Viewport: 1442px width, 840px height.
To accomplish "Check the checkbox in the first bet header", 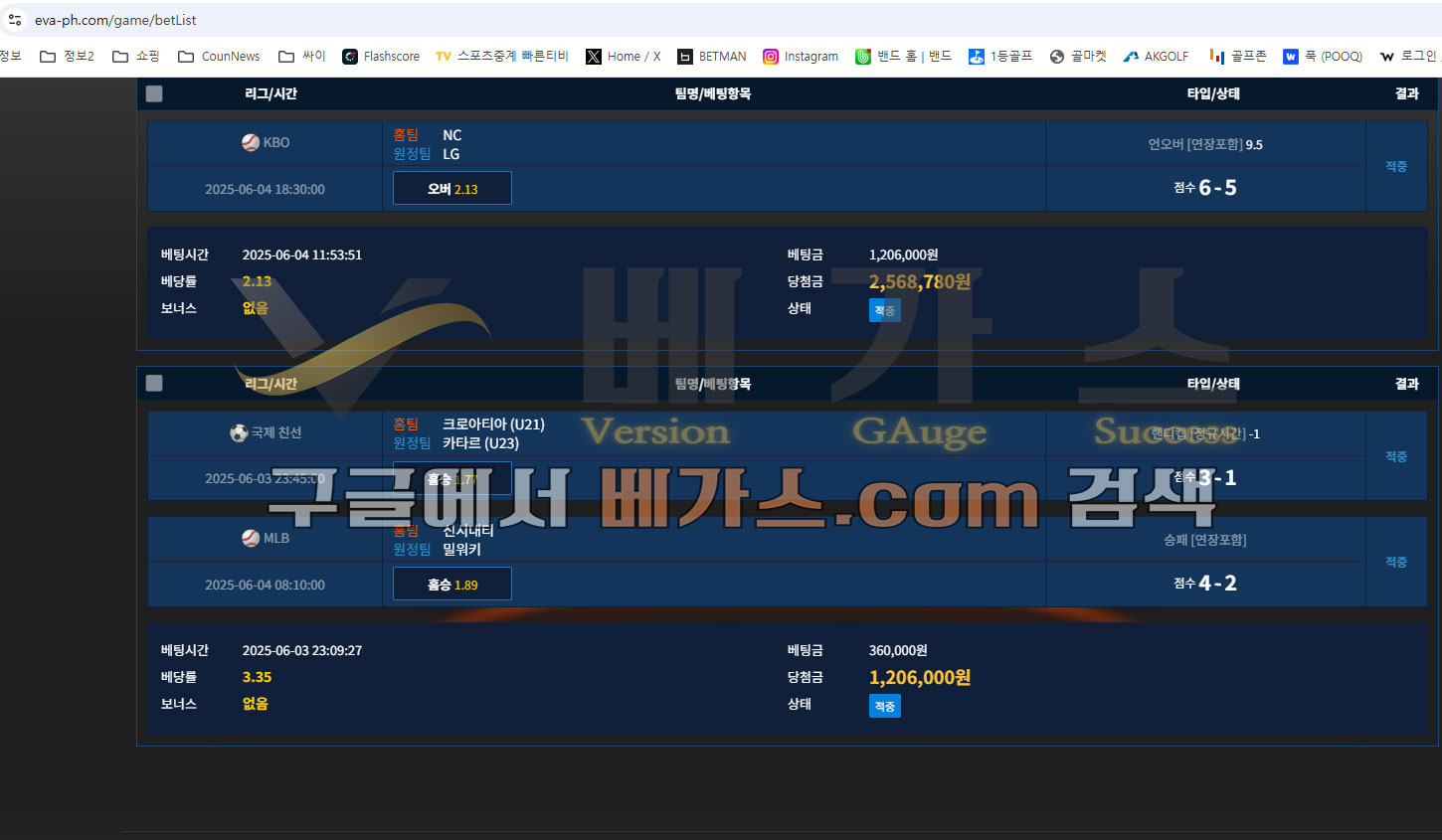I will tap(154, 93).
